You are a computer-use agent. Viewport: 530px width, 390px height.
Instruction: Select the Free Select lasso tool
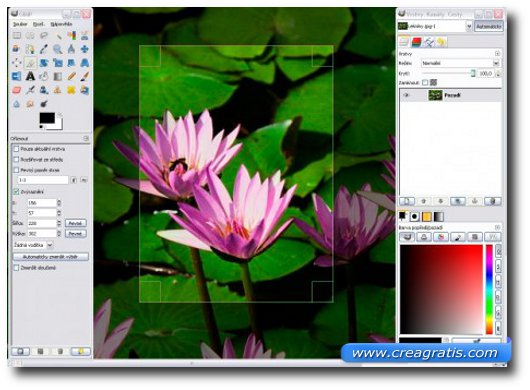44,35
